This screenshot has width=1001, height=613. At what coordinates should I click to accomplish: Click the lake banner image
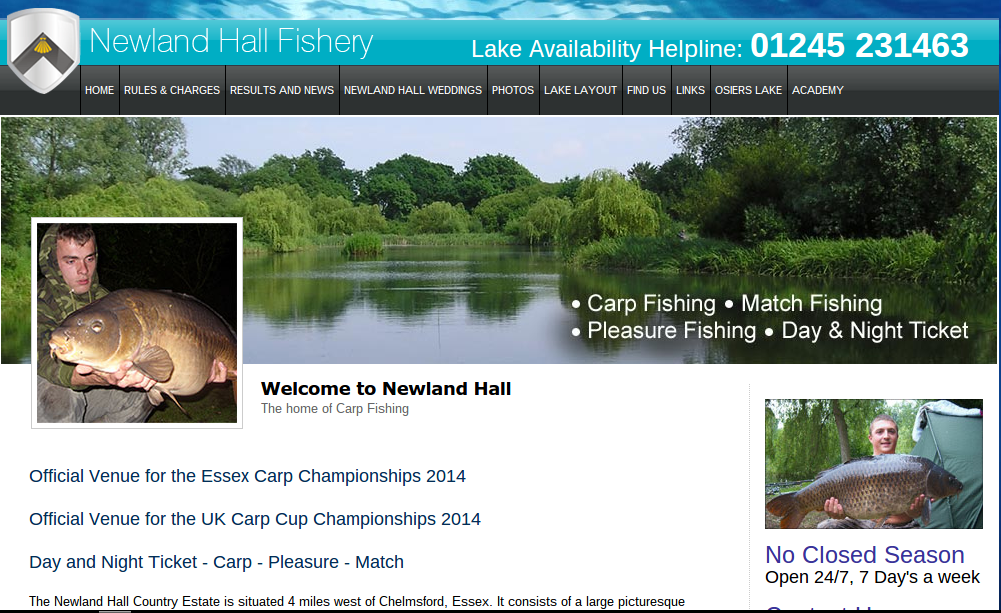498,240
